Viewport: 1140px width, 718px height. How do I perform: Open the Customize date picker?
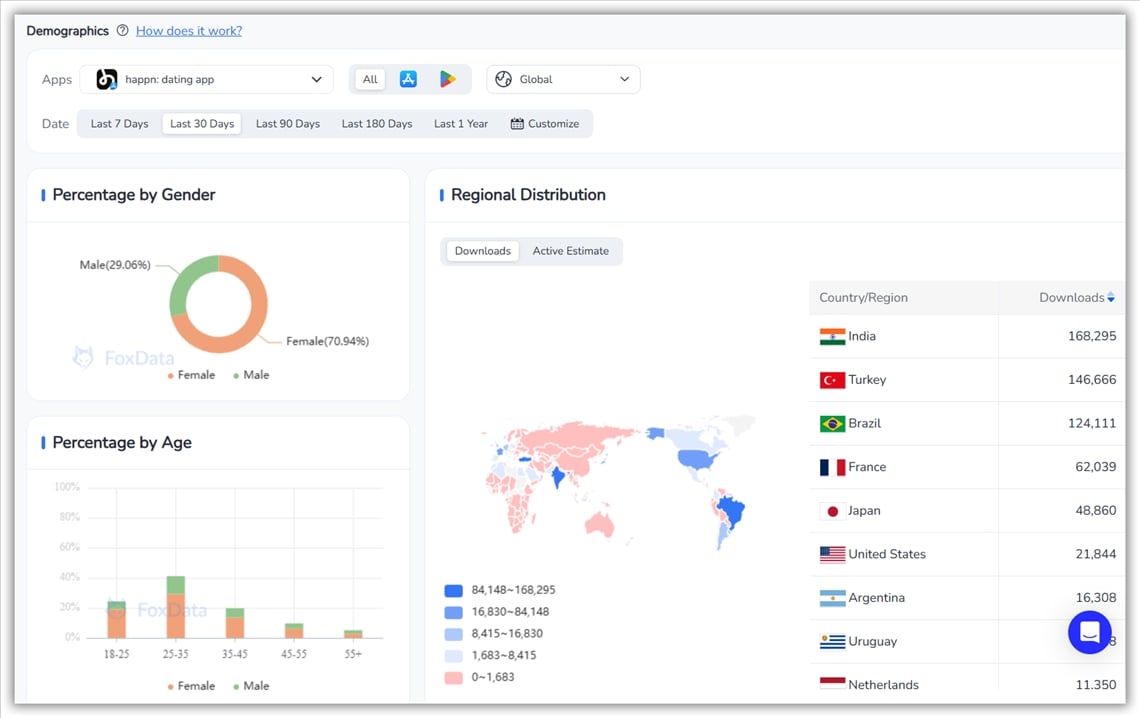(x=545, y=124)
